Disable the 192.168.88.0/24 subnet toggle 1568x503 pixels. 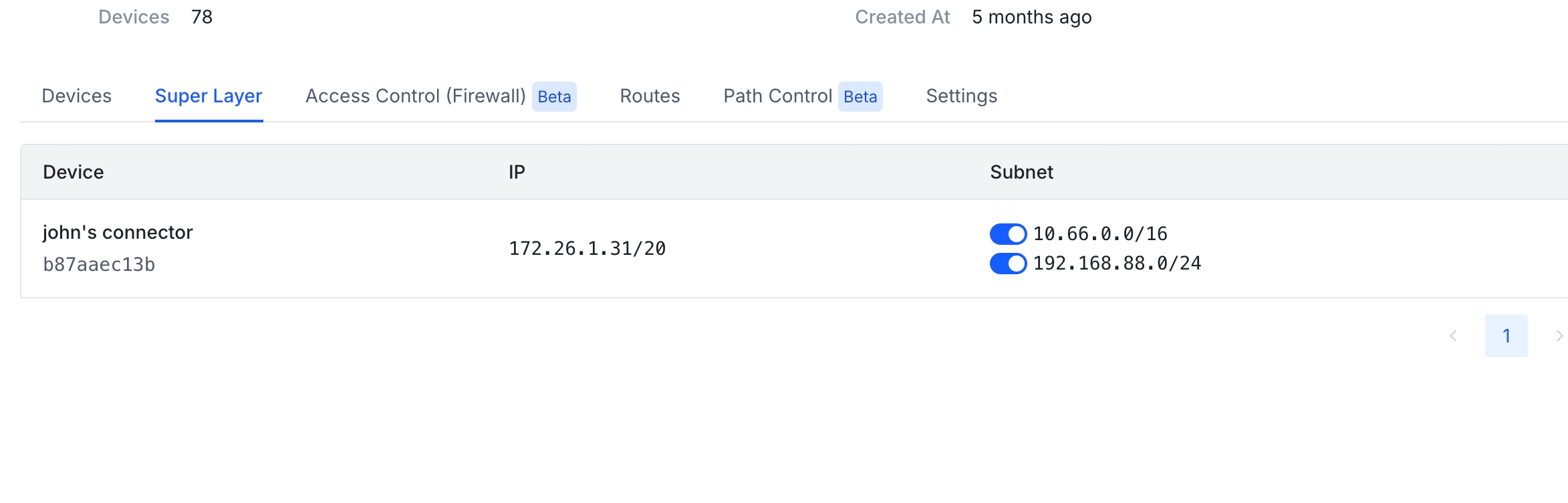coord(1008,264)
